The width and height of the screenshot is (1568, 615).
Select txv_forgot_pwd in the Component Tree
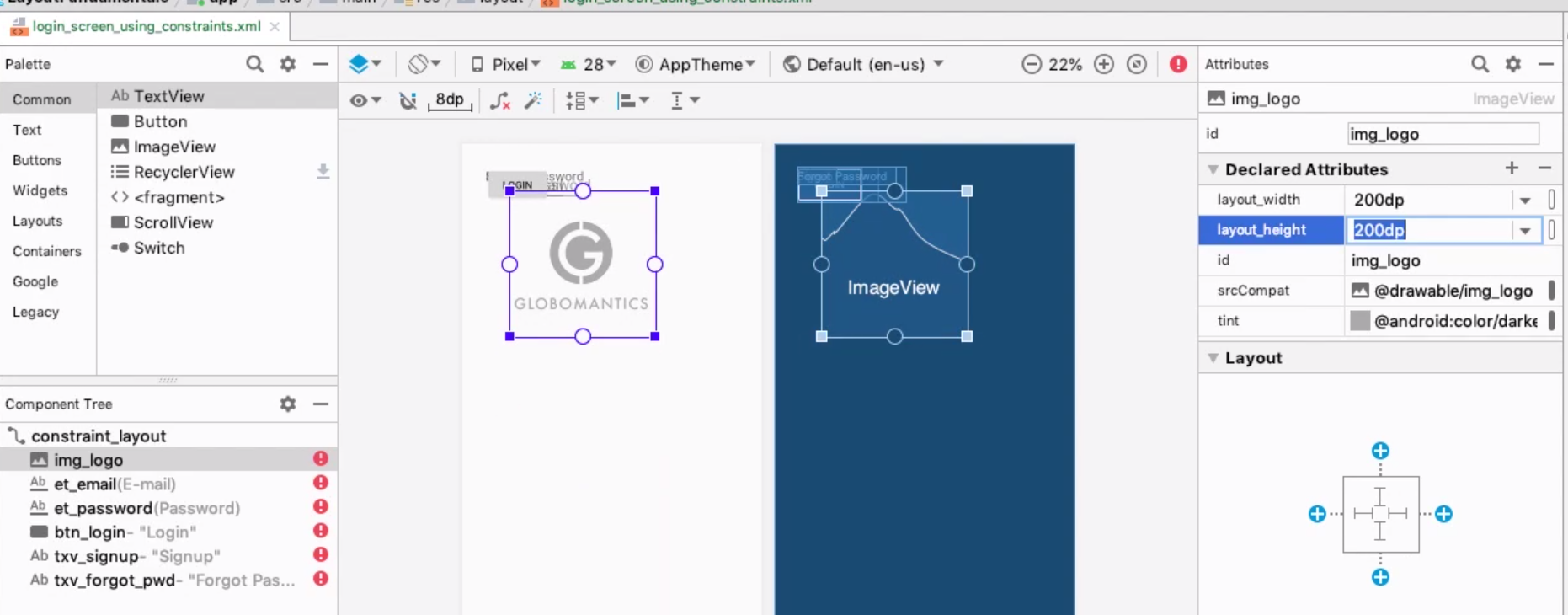point(168,580)
